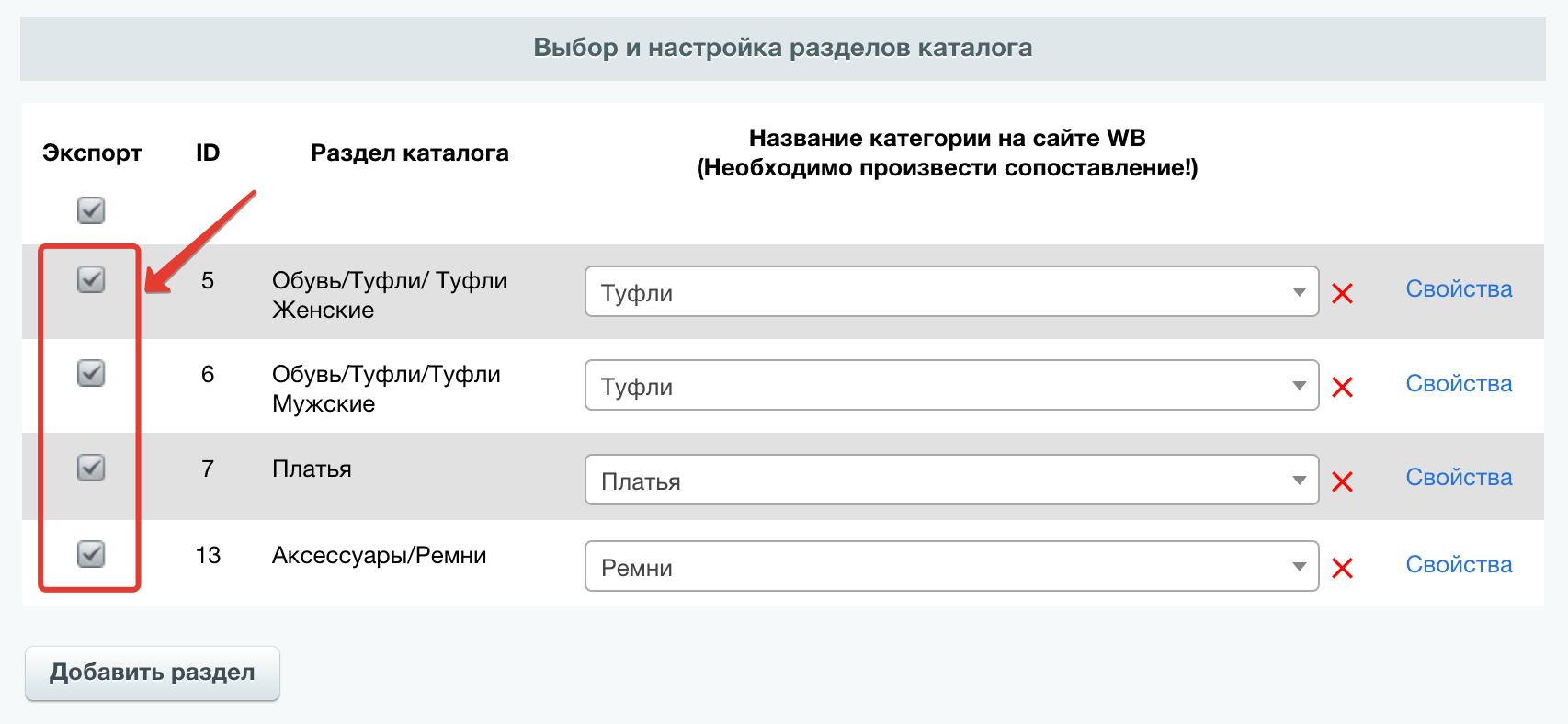Toggle export checkbox for section ID 6
The image size is (1568, 724).
point(91,373)
